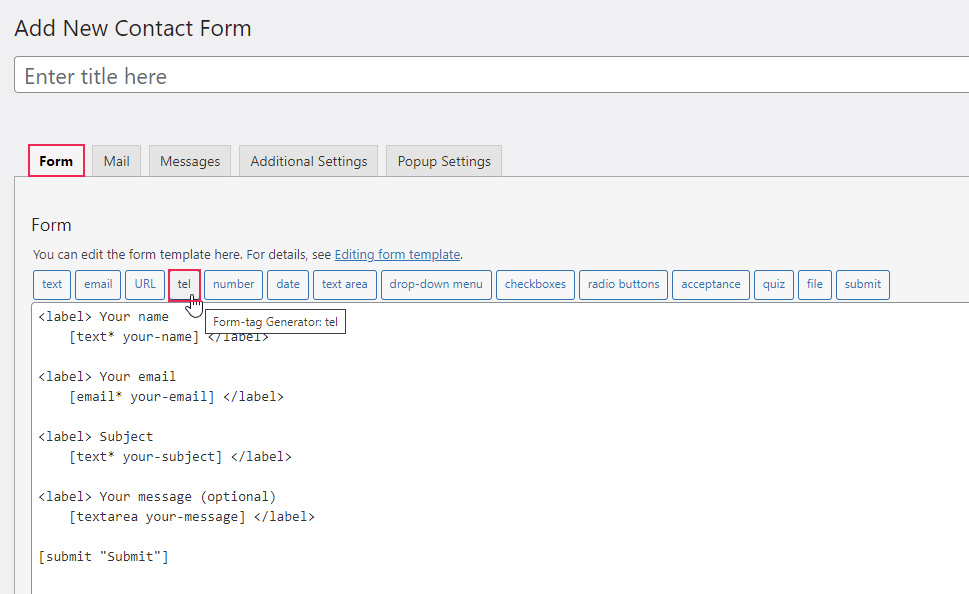Insert a file upload tag
The height and width of the screenshot is (594, 969).
814,284
